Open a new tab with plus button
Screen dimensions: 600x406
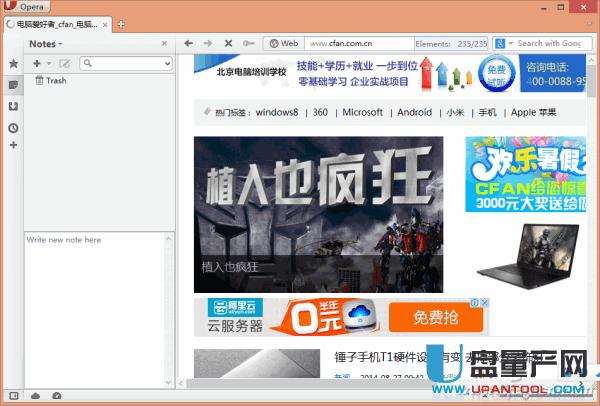coord(121,24)
